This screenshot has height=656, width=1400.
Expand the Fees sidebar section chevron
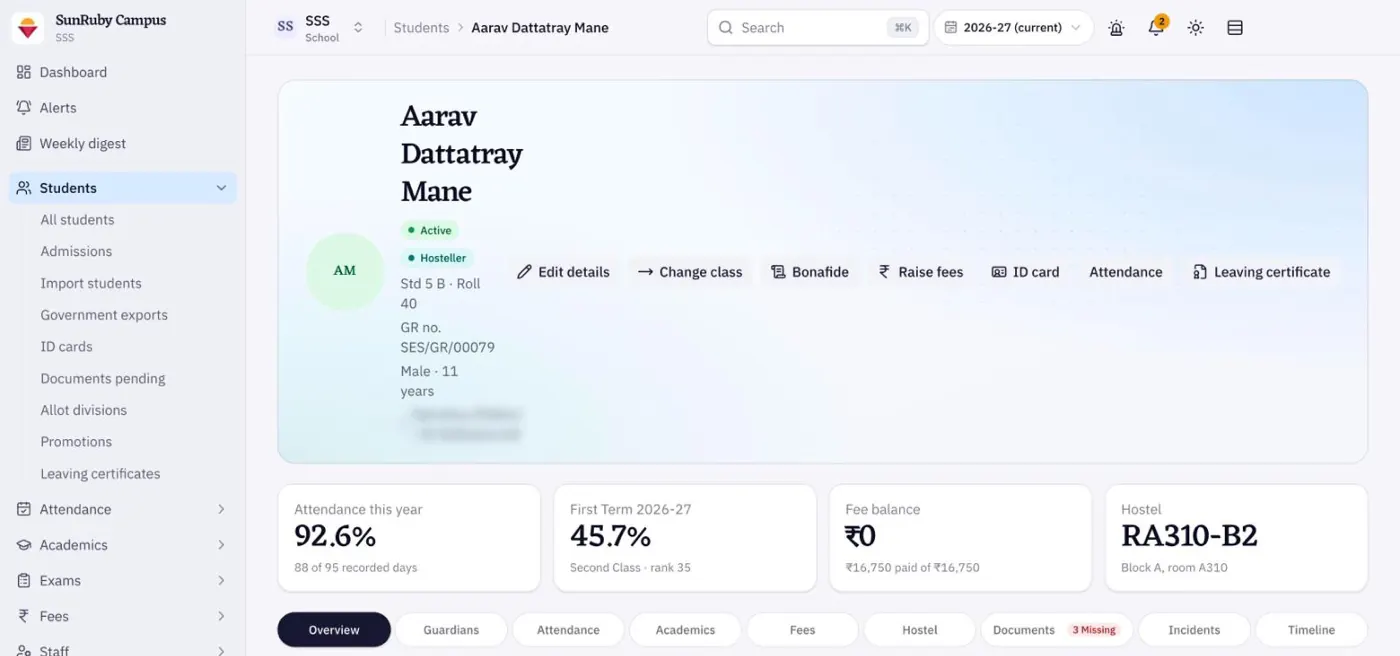coord(221,616)
